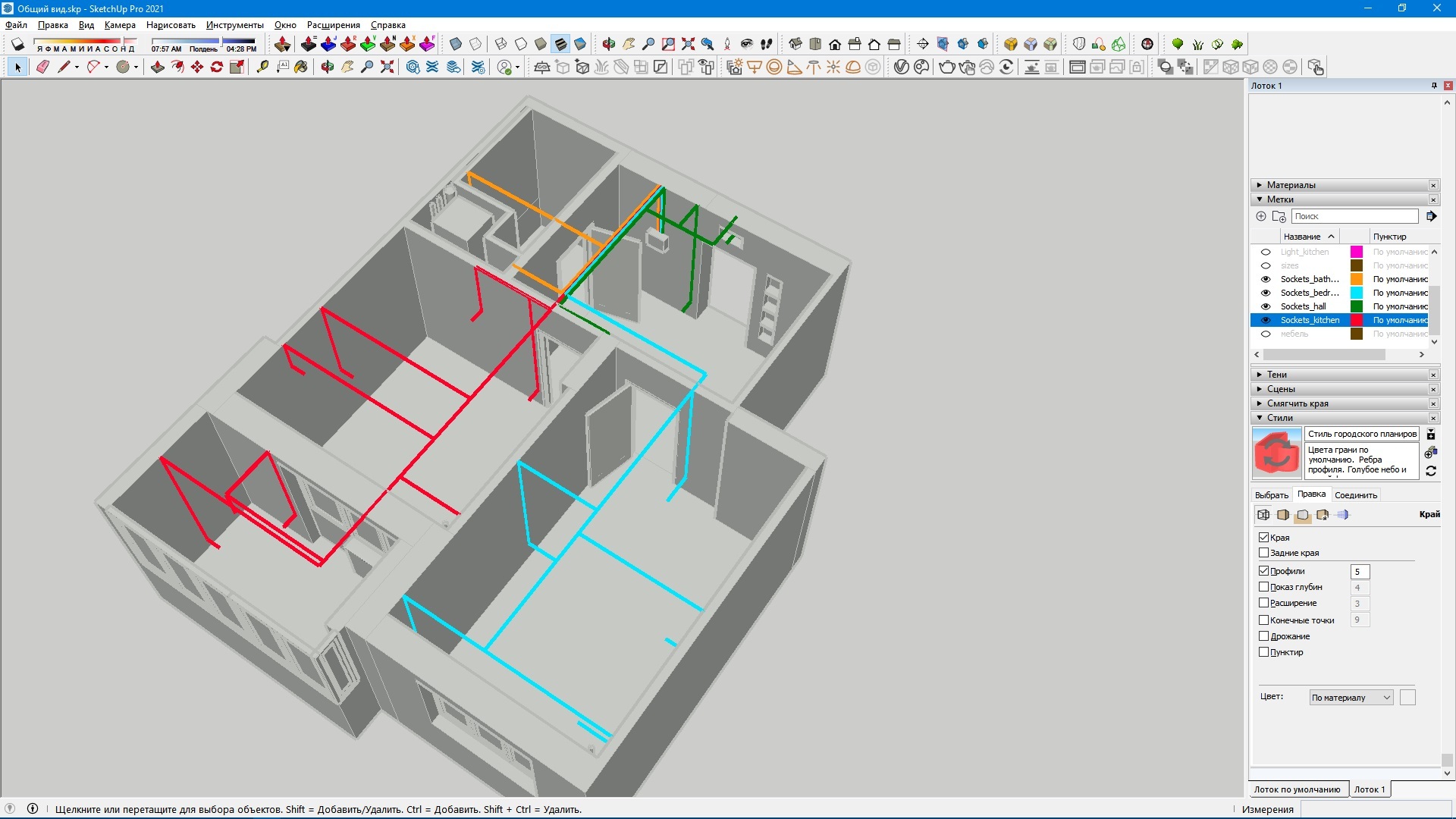This screenshot has height=819, width=1456.
Task: Expand the Сцены panel
Action: pos(1345,389)
